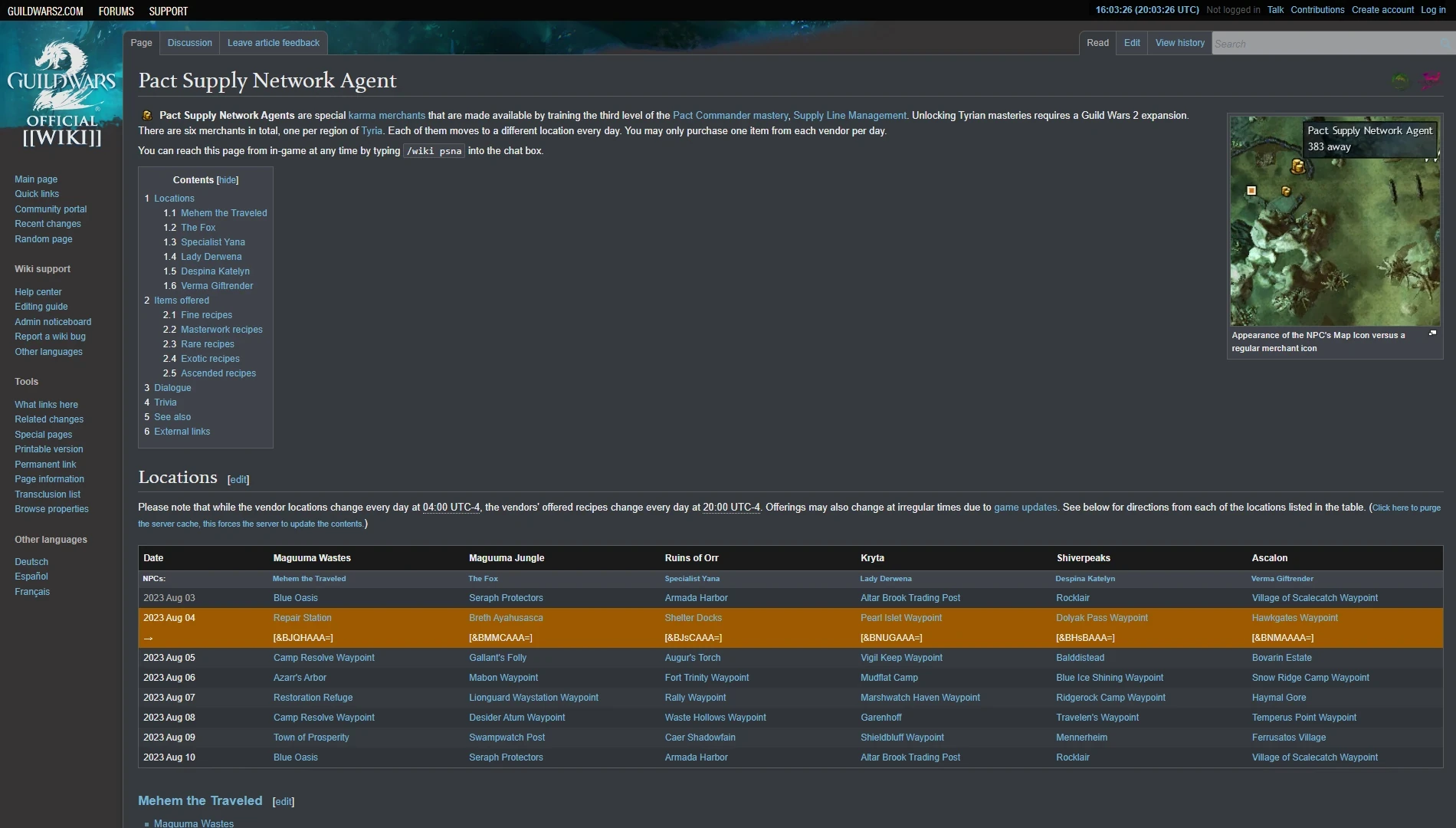
Task: Open FORUMS in the top bar
Action: coord(116,11)
